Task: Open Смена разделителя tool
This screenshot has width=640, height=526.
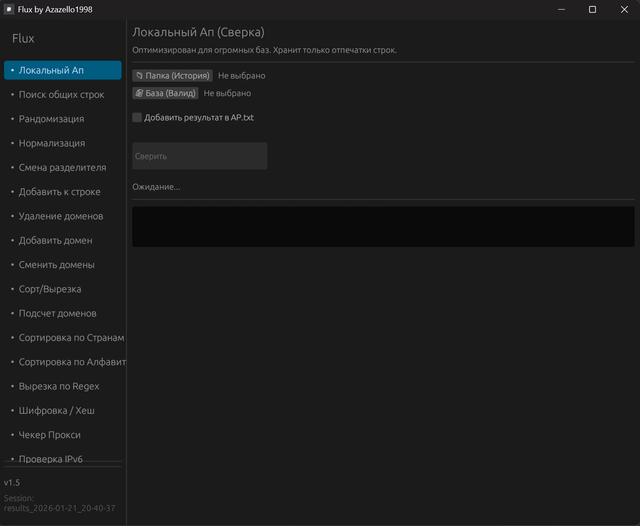Action: (62, 167)
